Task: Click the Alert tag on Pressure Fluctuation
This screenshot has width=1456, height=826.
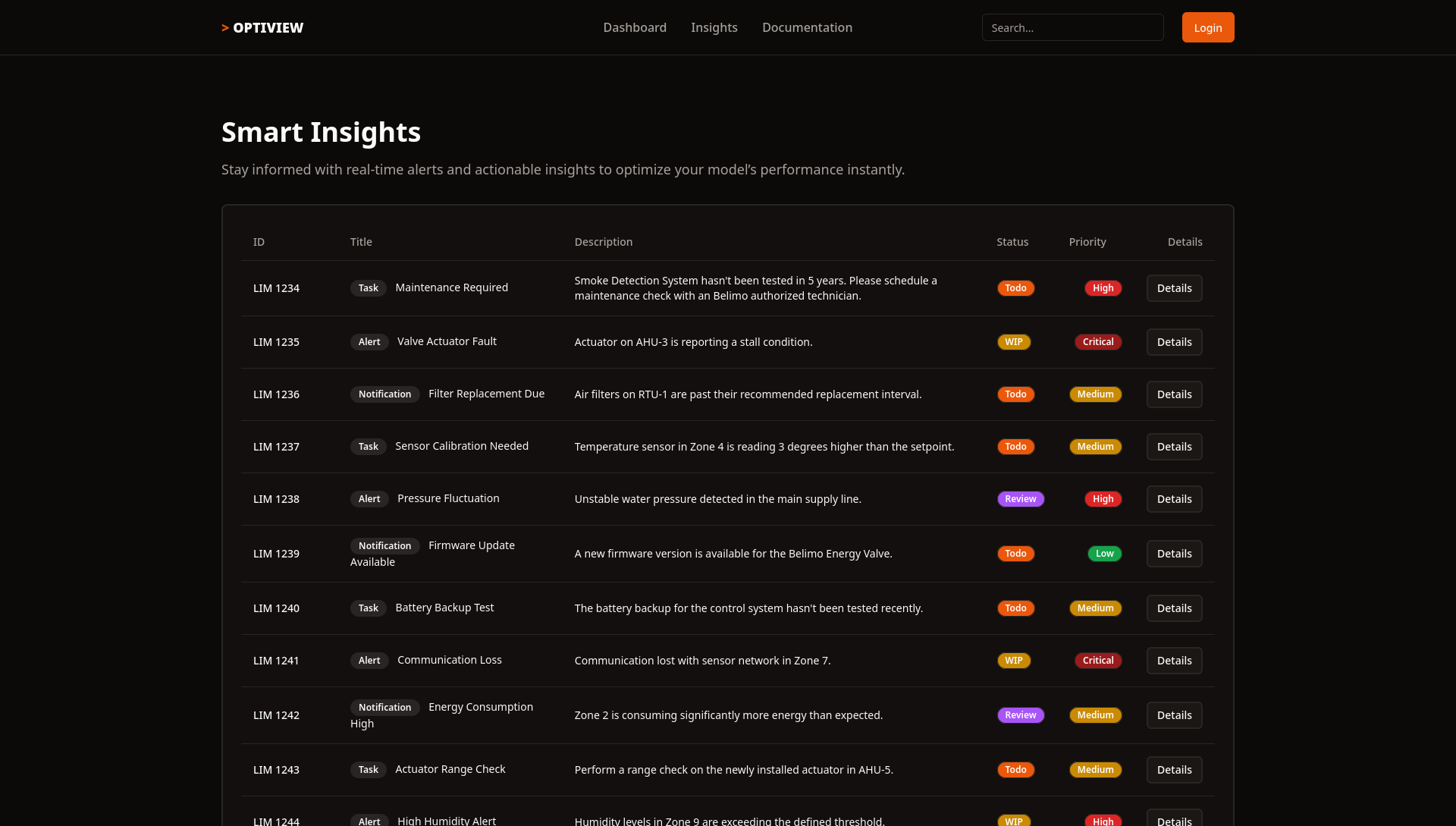Action: (x=369, y=499)
